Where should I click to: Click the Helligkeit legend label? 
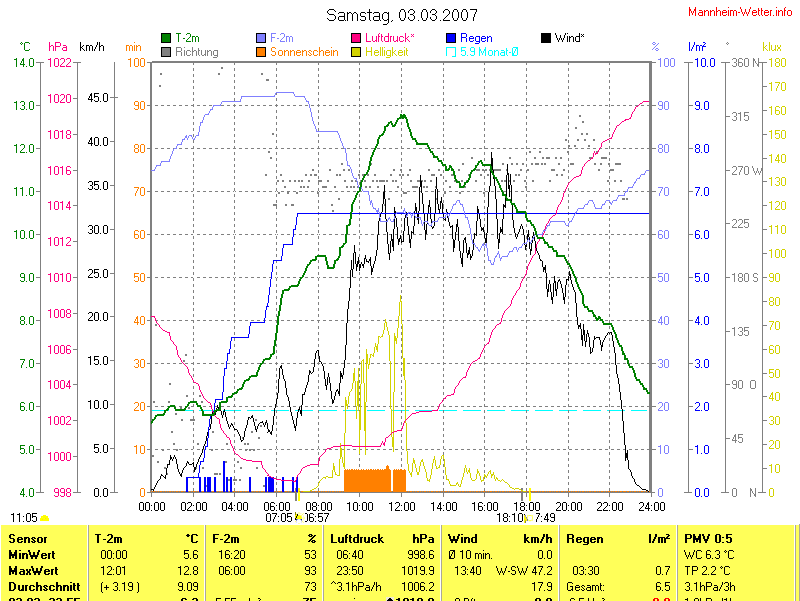click(386, 52)
